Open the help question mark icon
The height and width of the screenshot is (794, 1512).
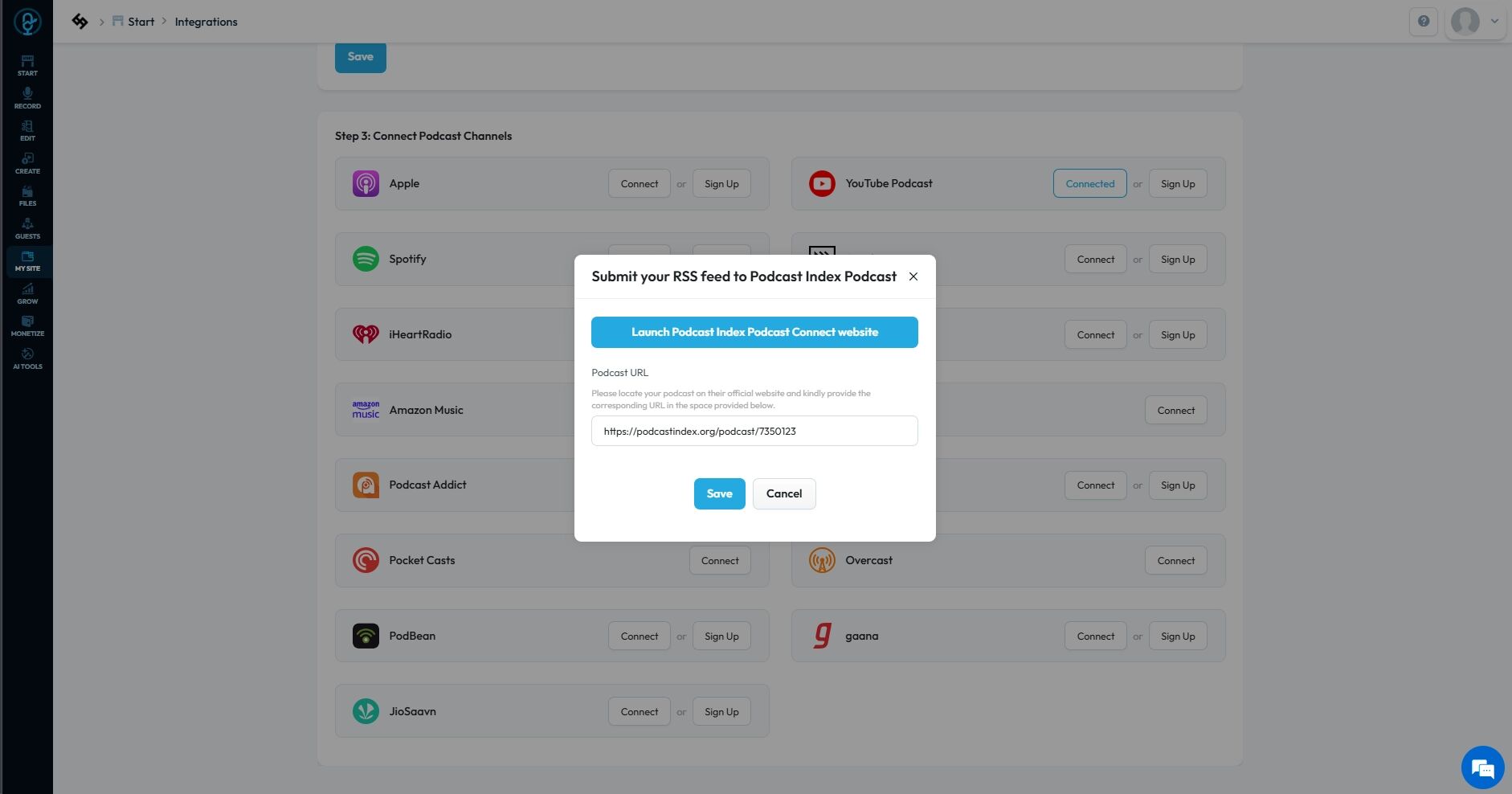click(x=1424, y=22)
